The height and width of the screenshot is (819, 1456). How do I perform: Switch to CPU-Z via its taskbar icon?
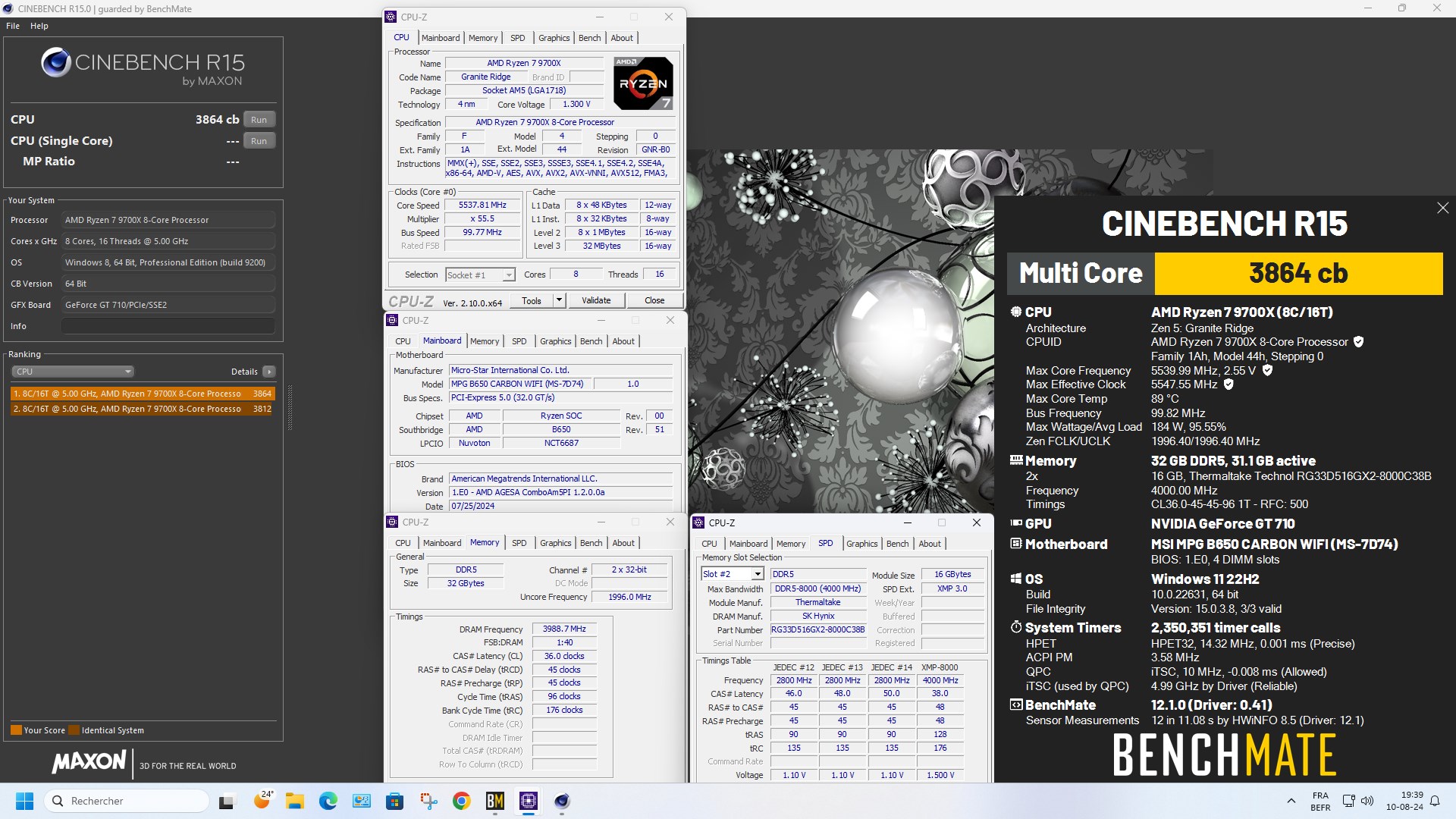pyautogui.click(x=528, y=801)
